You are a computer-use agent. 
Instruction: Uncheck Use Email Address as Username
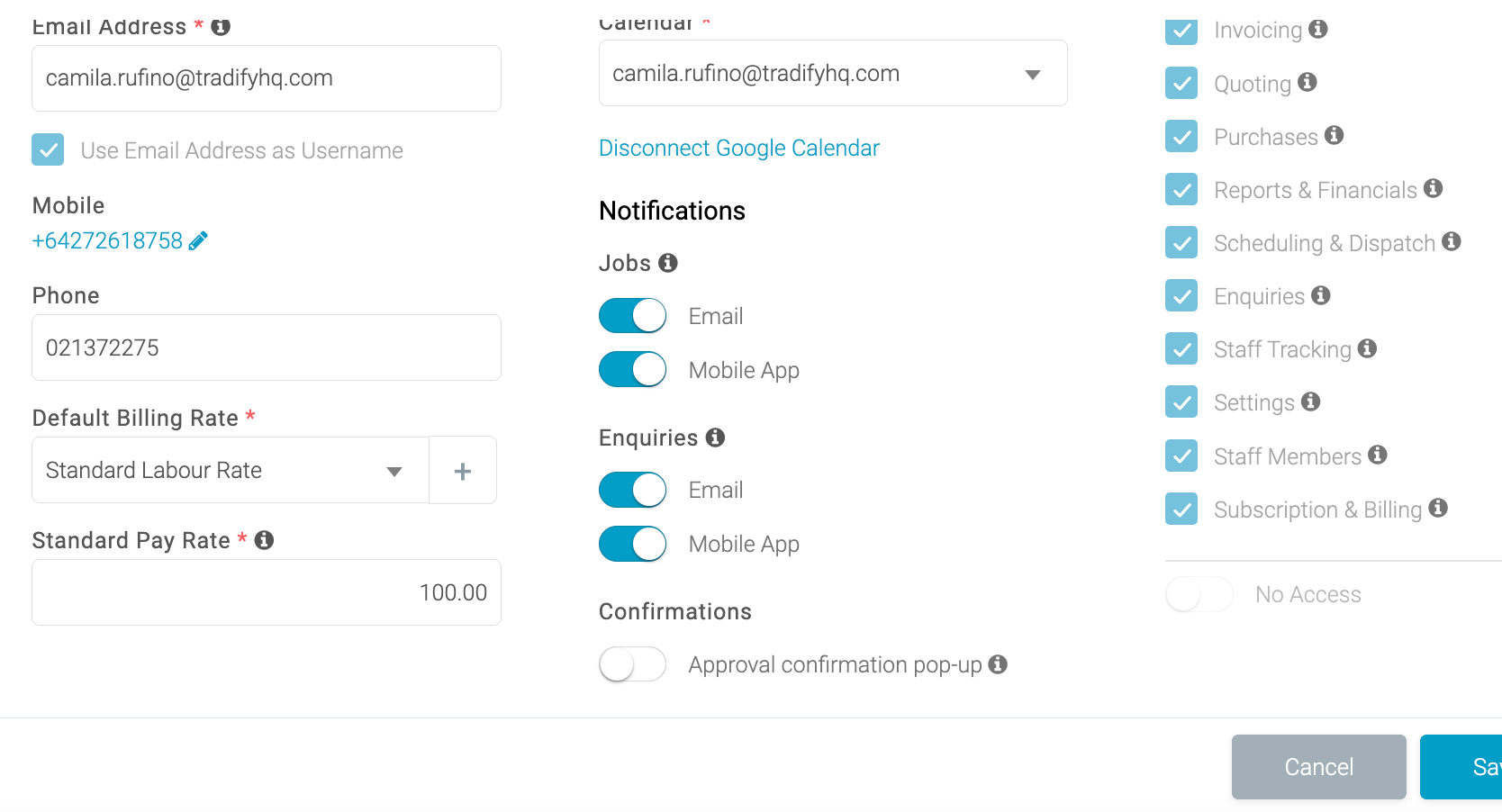tap(48, 149)
